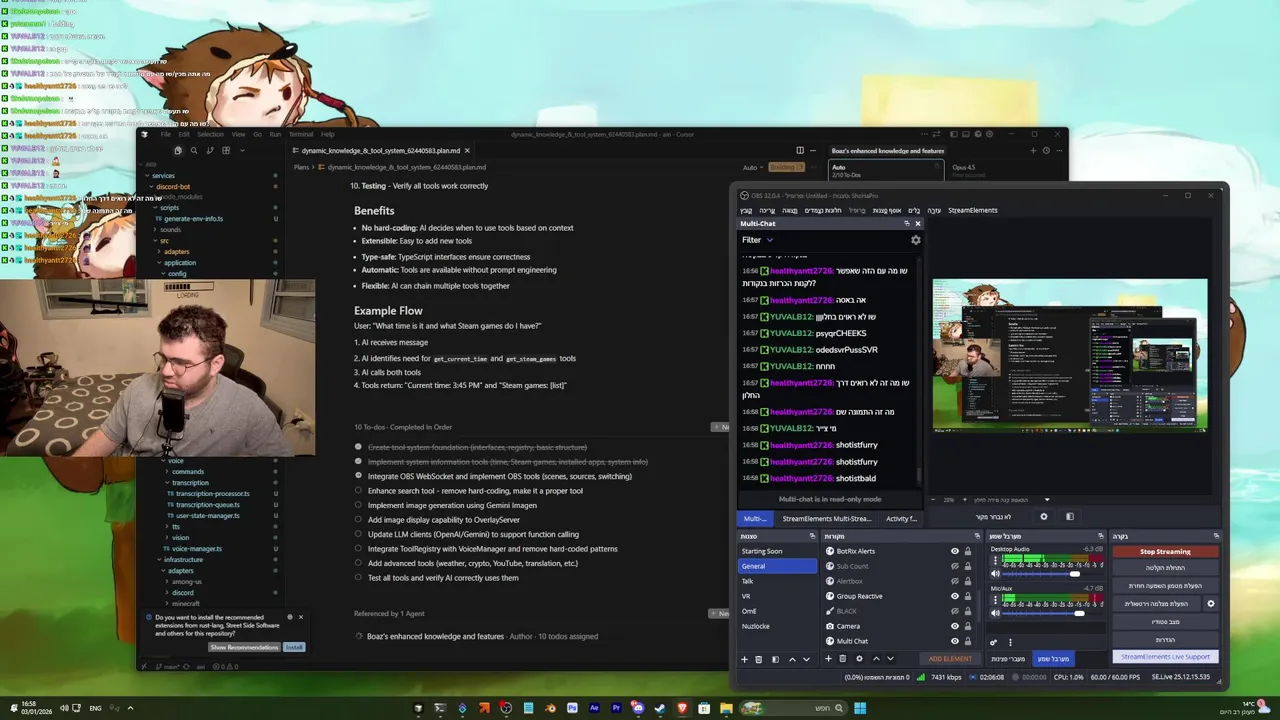Click Show Recommendations in Cursor notification
Viewport: 1280px width, 720px height.
pos(244,647)
